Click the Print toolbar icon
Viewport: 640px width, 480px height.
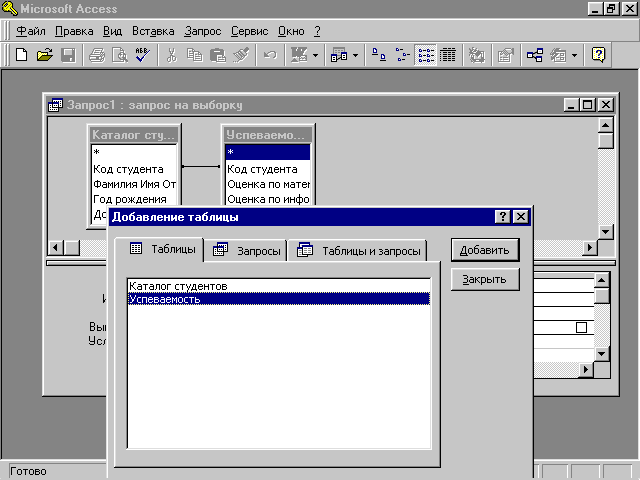[x=97, y=55]
